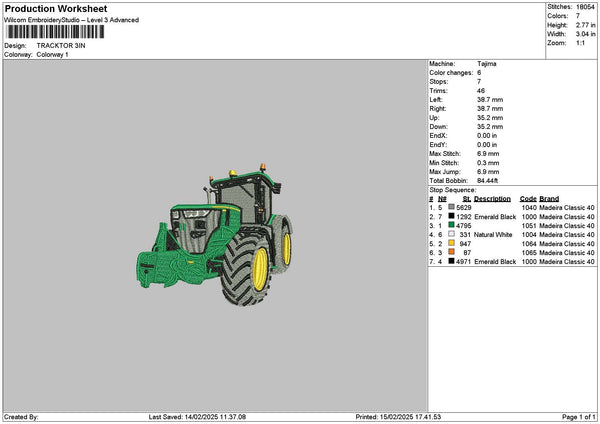Click the Description column header
This screenshot has width=600, height=424.
coord(492,199)
